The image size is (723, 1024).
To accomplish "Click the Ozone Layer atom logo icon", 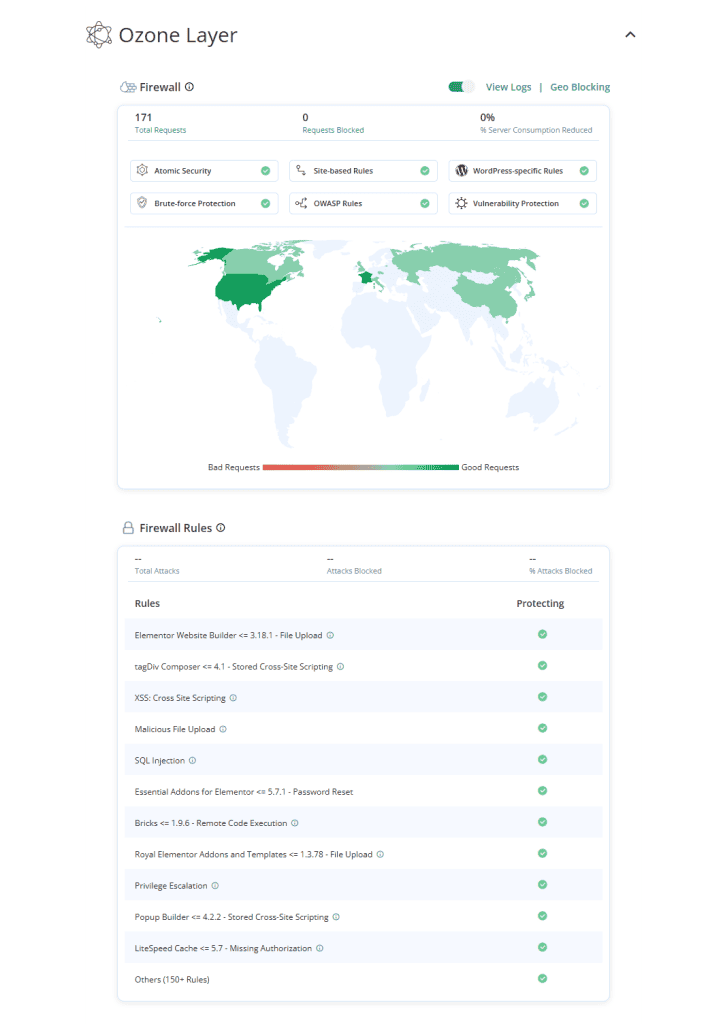I will click(x=99, y=35).
